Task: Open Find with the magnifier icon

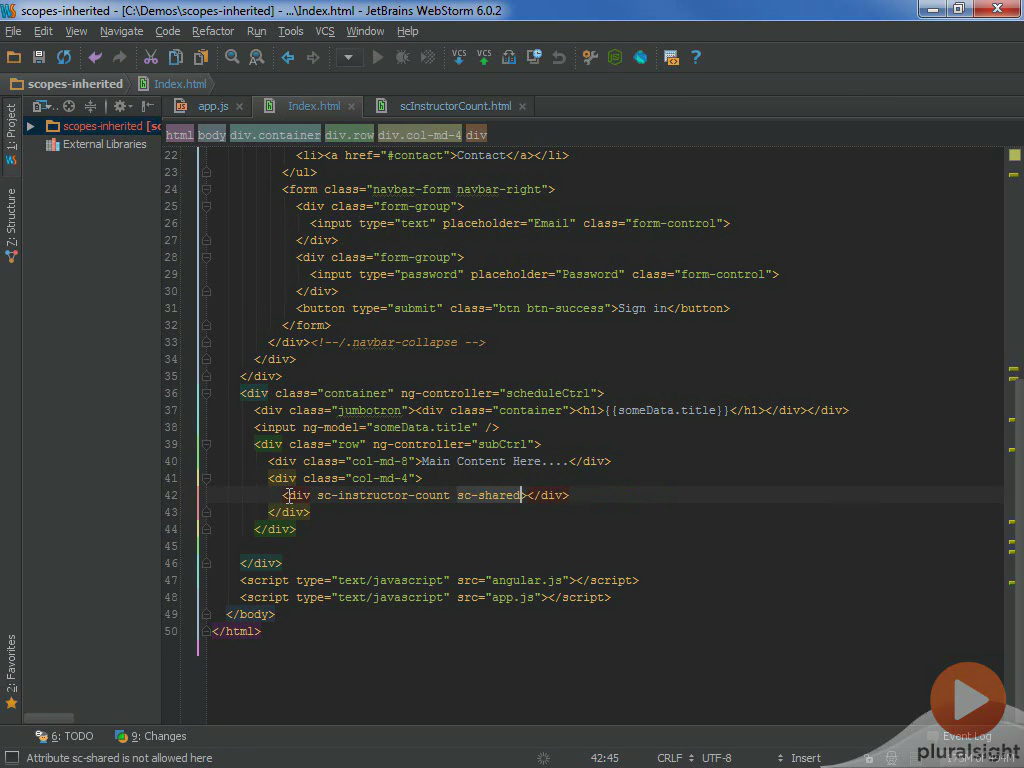Action: click(x=232, y=57)
